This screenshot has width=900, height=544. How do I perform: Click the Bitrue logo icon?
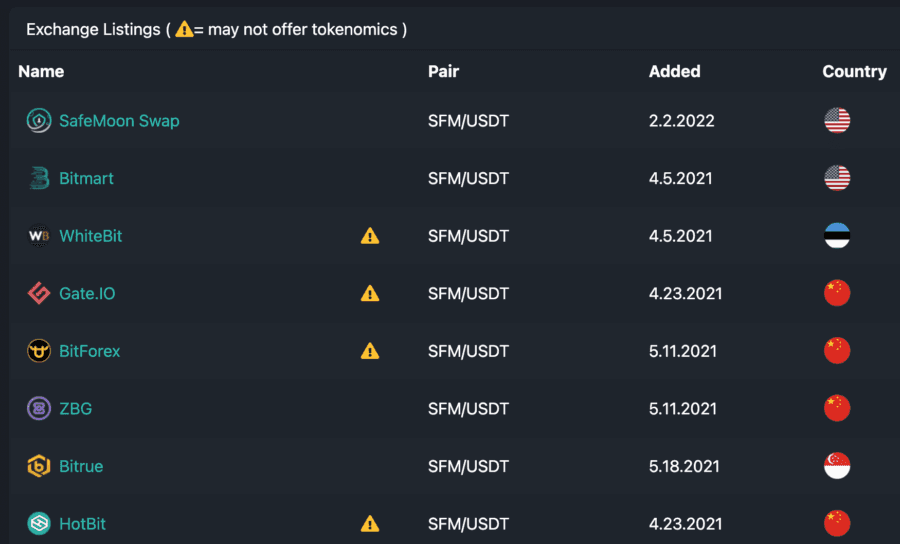[x=39, y=466]
